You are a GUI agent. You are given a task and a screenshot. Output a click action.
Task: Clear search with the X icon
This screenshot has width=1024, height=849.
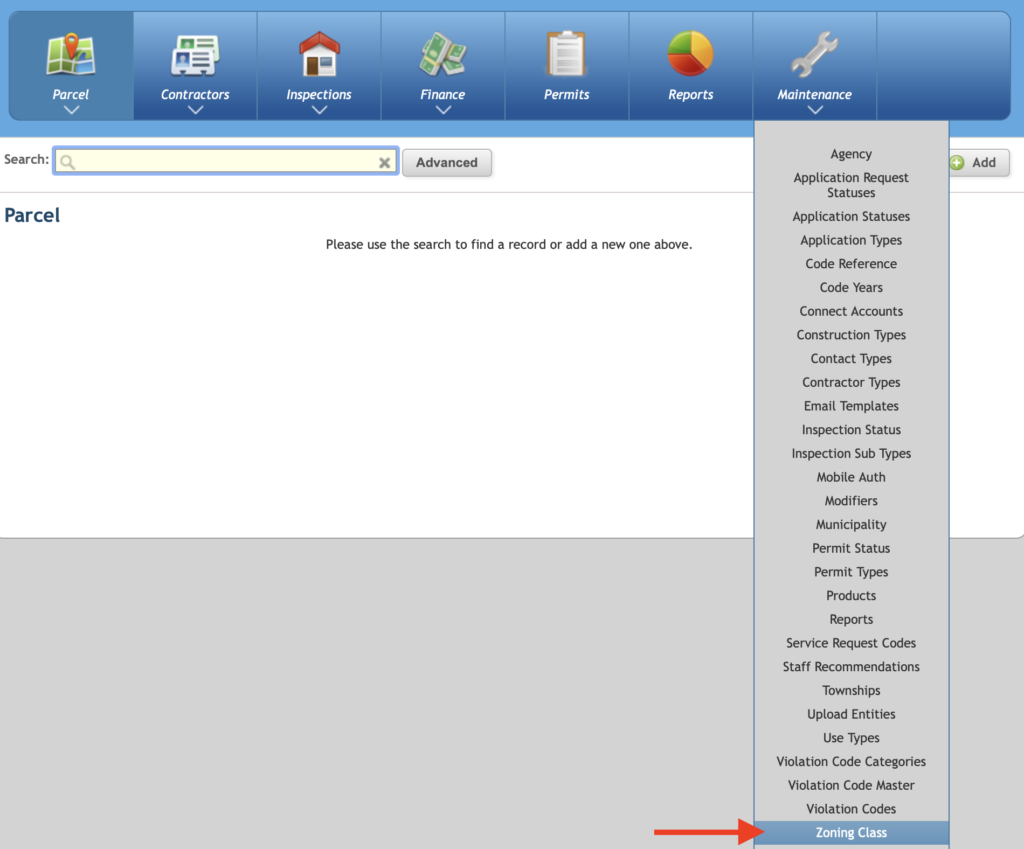385,163
